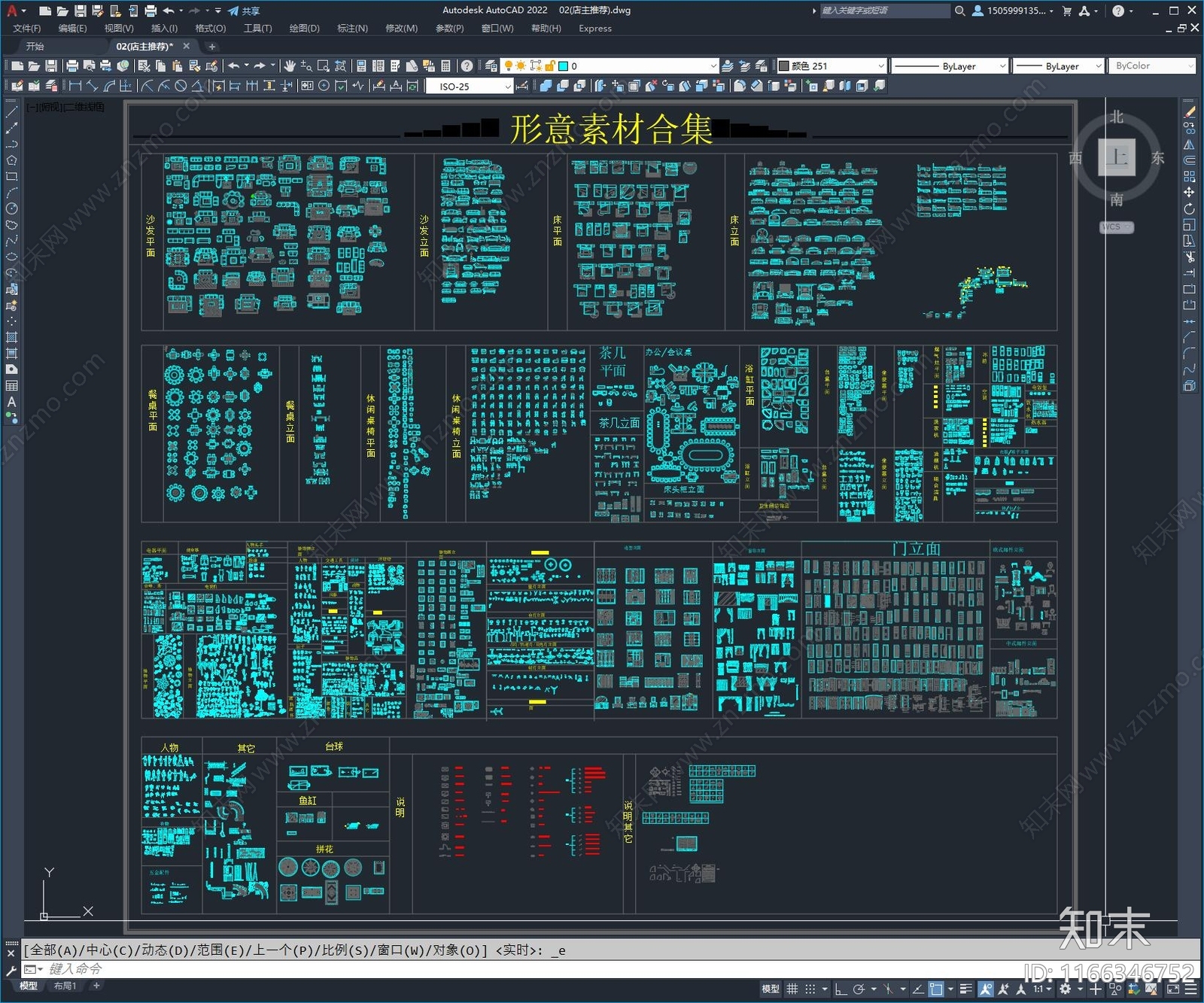Click the 上 face of the ViewCube
The height and width of the screenshot is (1003, 1204).
(1117, 157)
